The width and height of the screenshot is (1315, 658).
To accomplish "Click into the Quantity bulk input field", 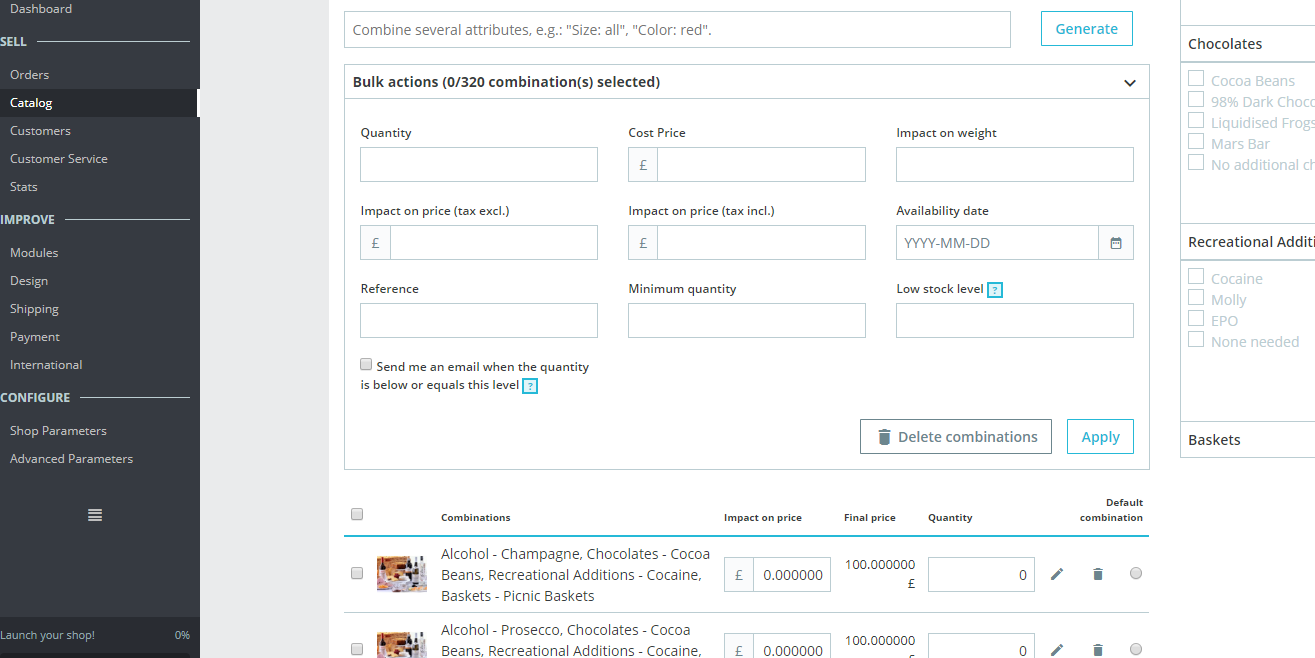I will [479, 165].
